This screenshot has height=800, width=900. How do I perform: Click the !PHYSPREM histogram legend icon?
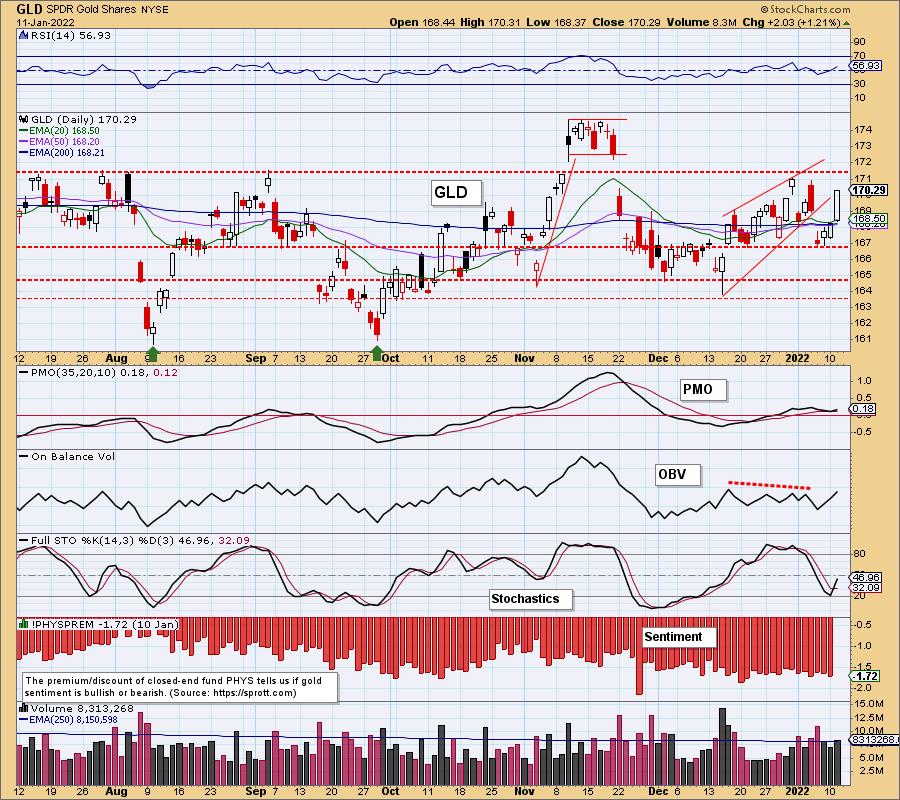[x=24, y=623]
